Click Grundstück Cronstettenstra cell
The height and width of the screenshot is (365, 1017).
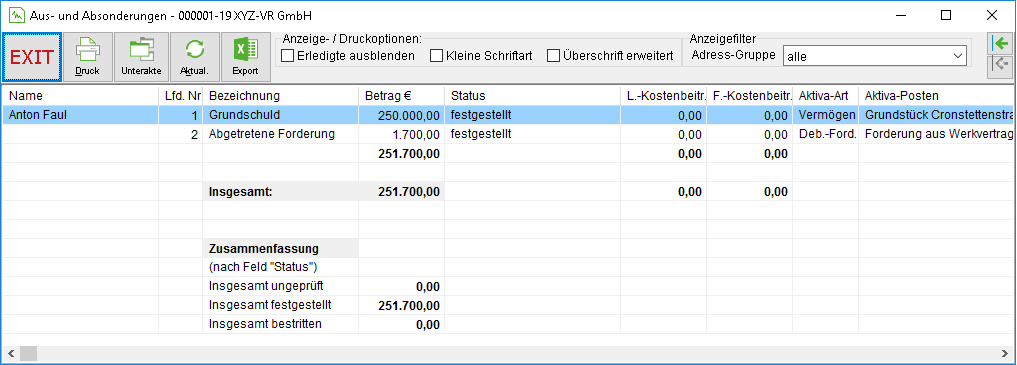coord(937,115)
